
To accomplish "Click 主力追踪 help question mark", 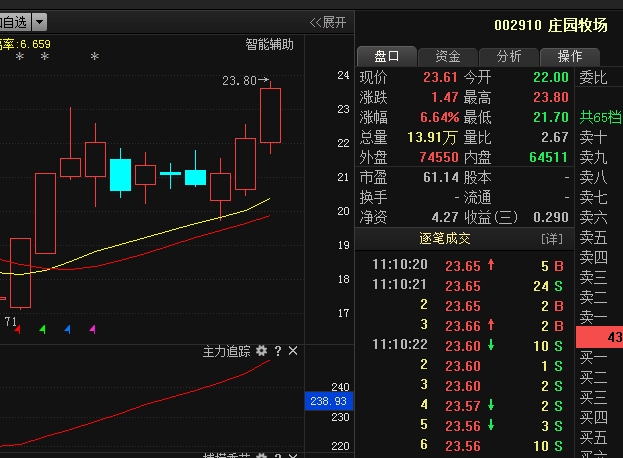I will [x=278, y=351].
